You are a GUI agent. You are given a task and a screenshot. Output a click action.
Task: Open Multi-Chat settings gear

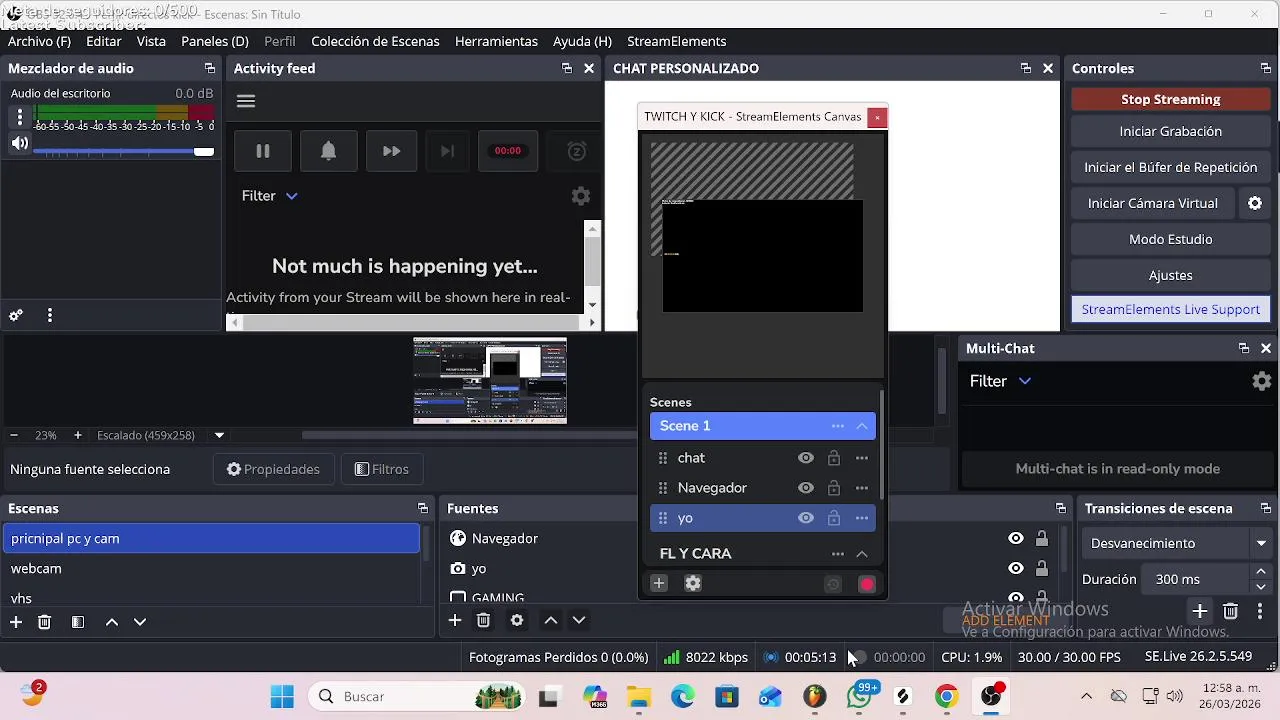click(1262, 381)
